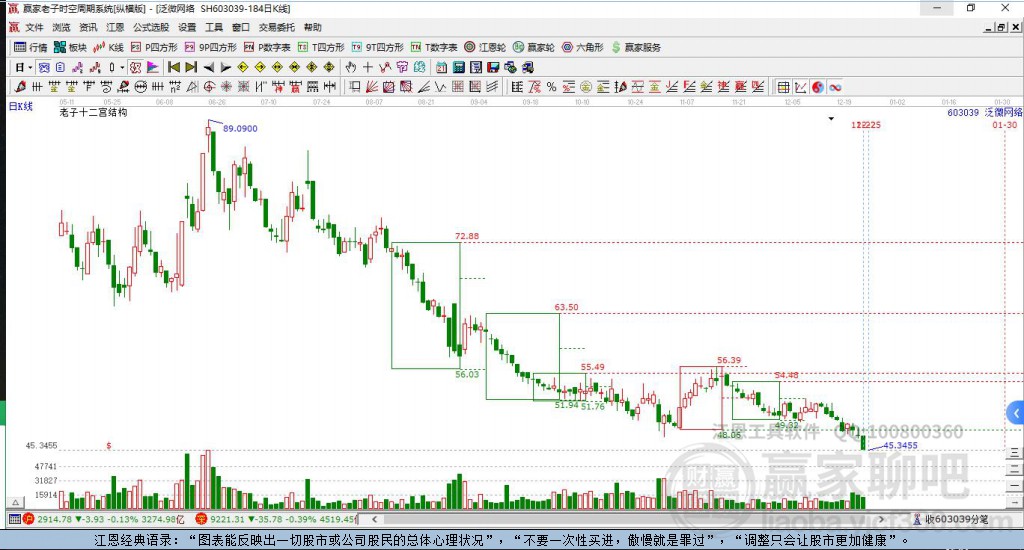Jump to last bar icon
Viewport: 1024px width, 550px height.
(x=191, y=67)
